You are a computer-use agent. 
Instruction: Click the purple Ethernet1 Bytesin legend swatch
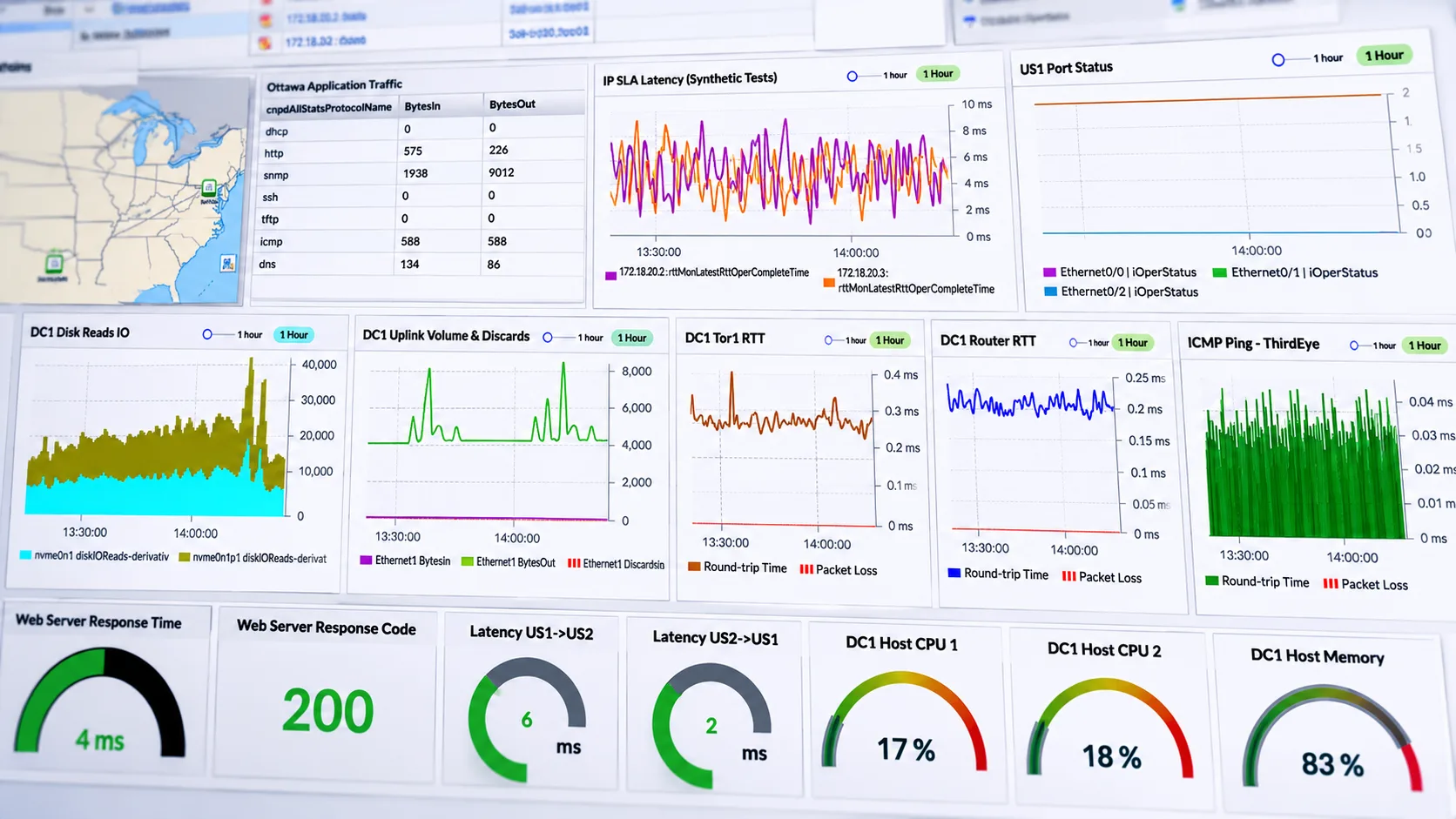[x=366, y=561]
